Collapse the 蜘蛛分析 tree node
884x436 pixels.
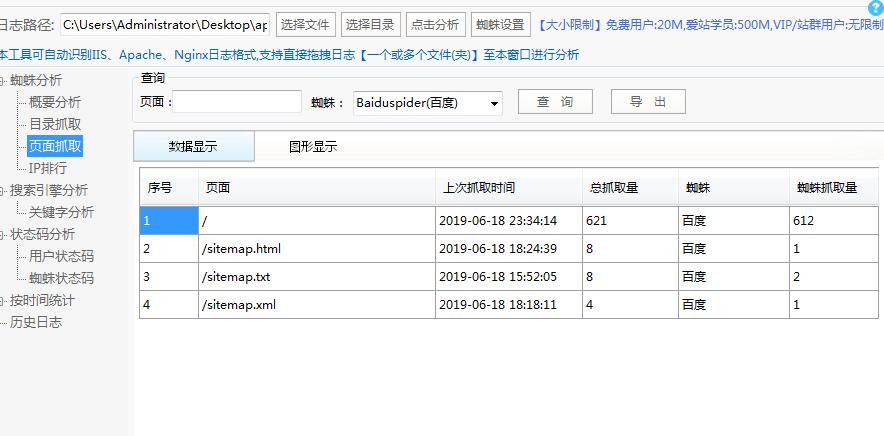(4, 80)
